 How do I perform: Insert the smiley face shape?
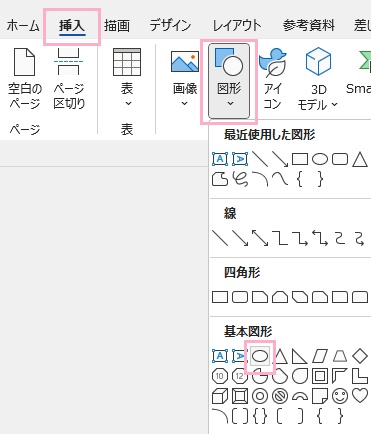[340, 396]
